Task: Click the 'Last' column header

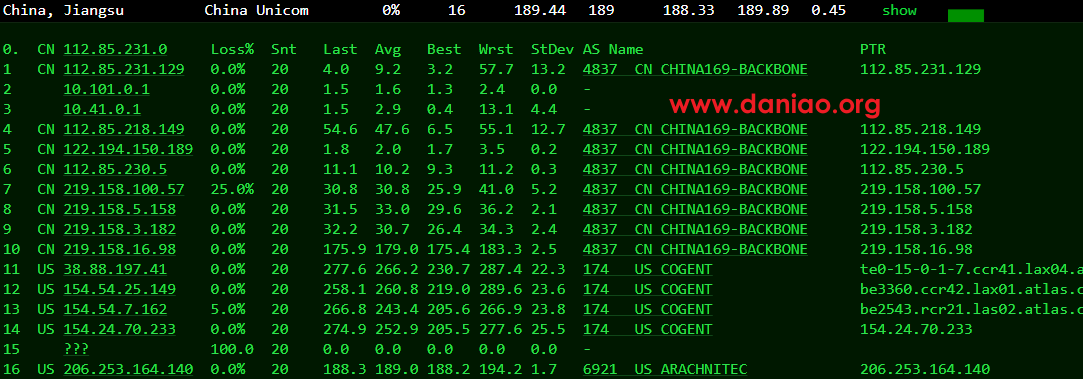Action: click(340, 50)
